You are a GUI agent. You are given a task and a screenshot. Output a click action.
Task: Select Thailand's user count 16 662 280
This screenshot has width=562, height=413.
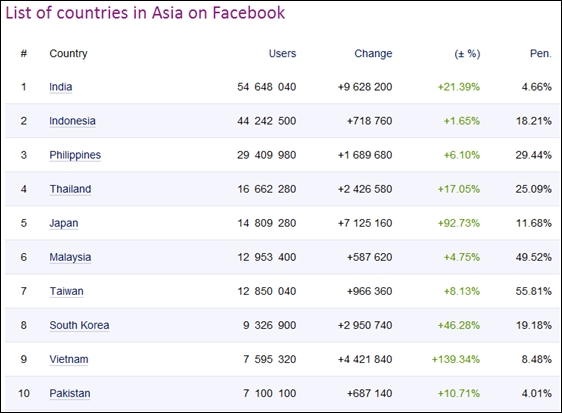(x=267, y=189)
